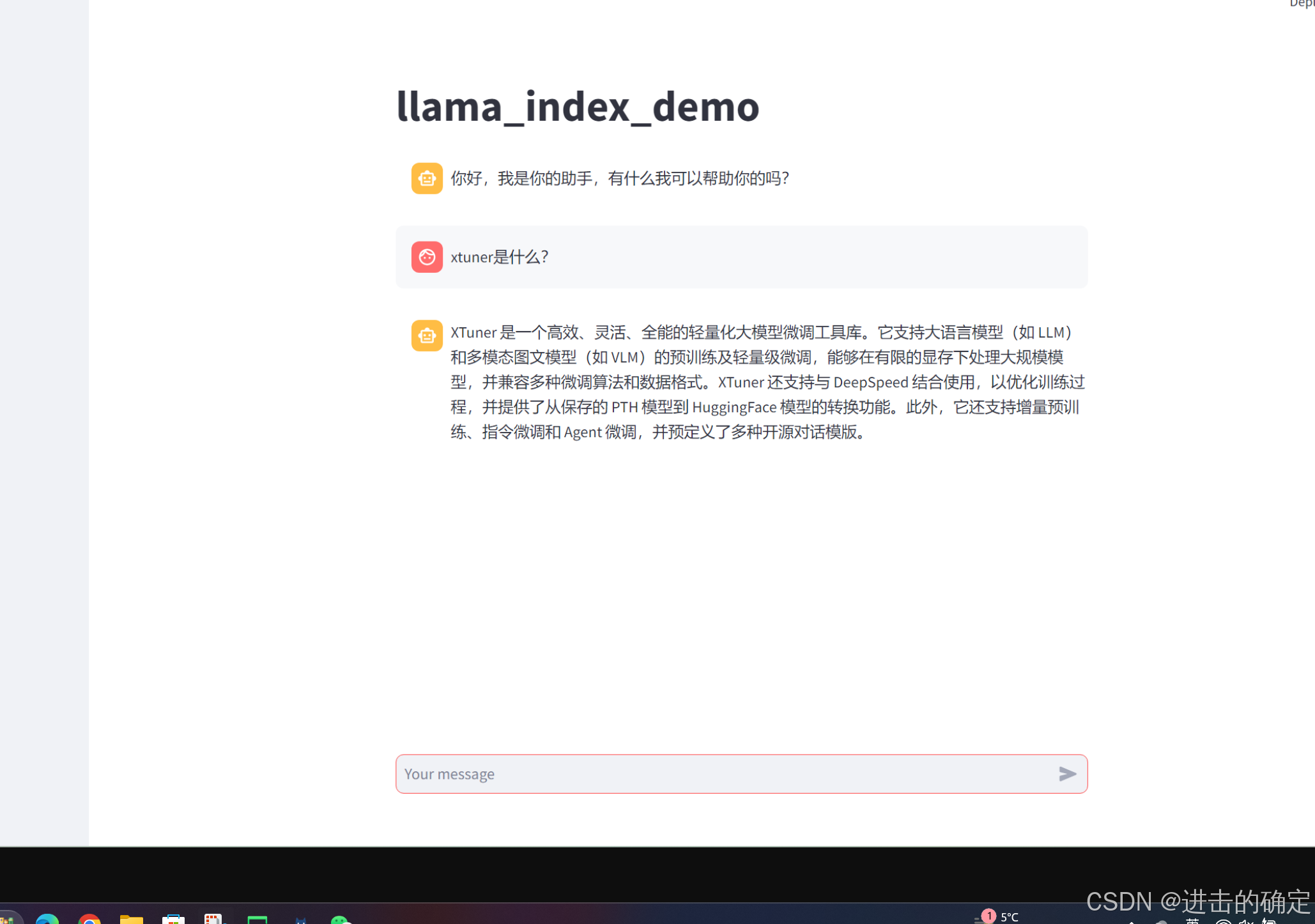The height and width of the screenshot is (924, 1315).
Task: Click the llama_index_demo page title
Action: coord(578,106)
